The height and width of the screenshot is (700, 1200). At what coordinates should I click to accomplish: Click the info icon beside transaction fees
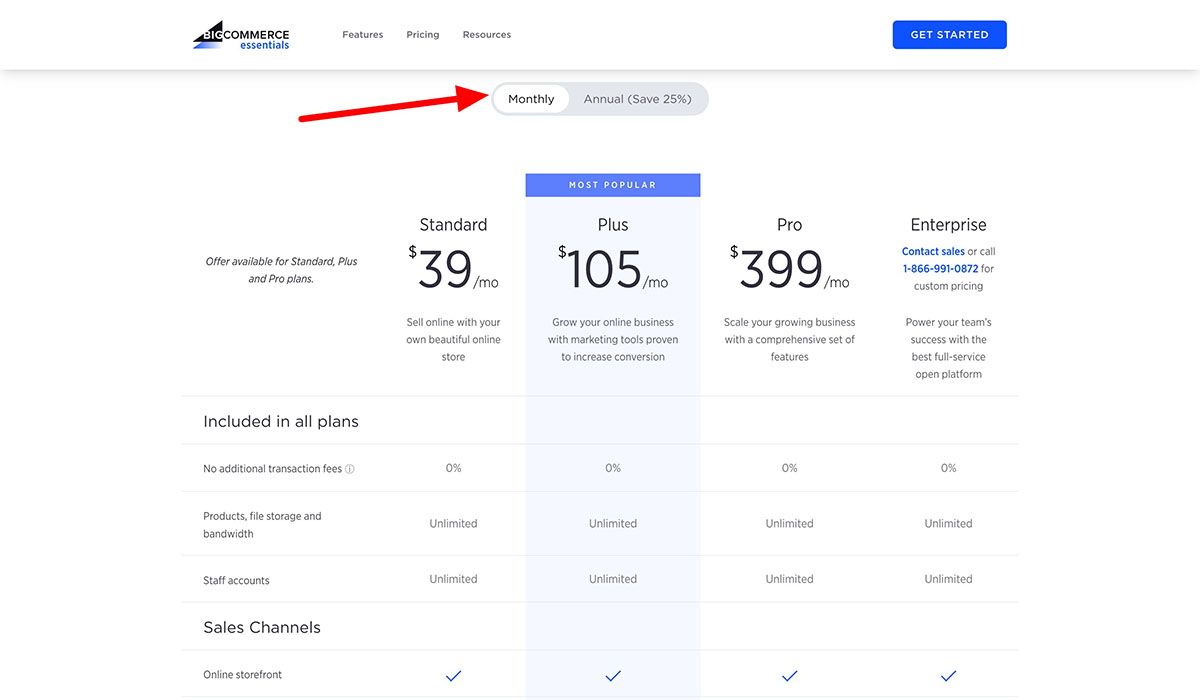347,468
